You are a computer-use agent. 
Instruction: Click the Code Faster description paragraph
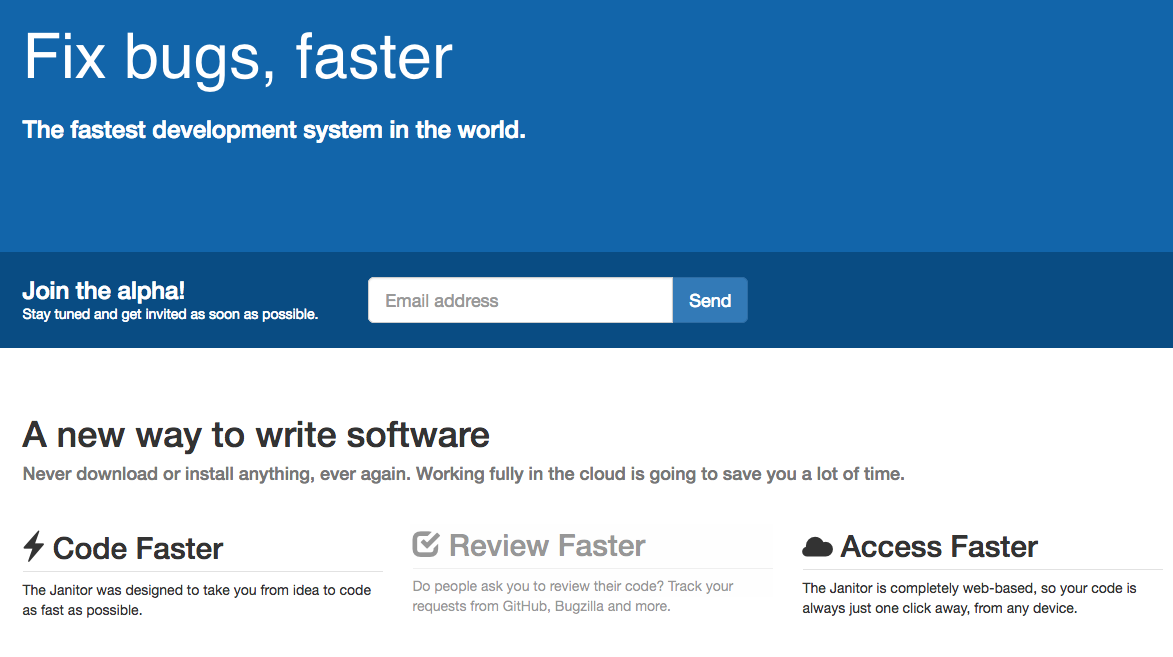pos(197,600)
